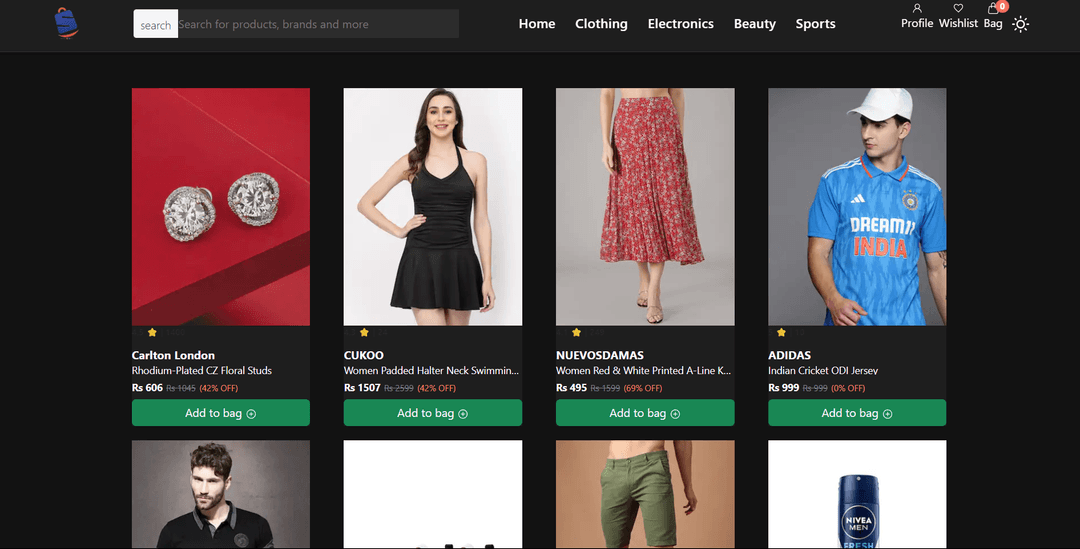Click the star rating under ADIDAS jersey
The height and width of the screenshot is (549, 1080).
pyautogui.click(x=781, y=333)
